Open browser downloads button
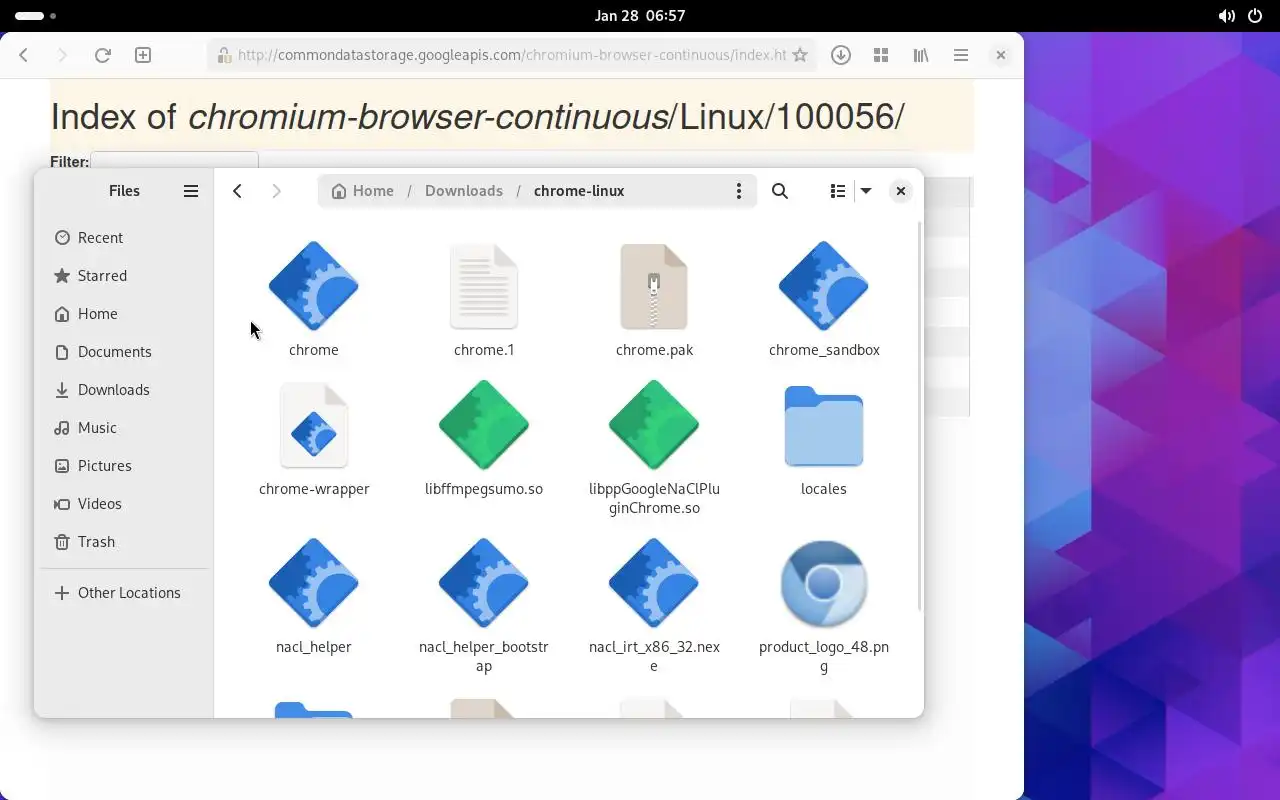 point(841,55)
